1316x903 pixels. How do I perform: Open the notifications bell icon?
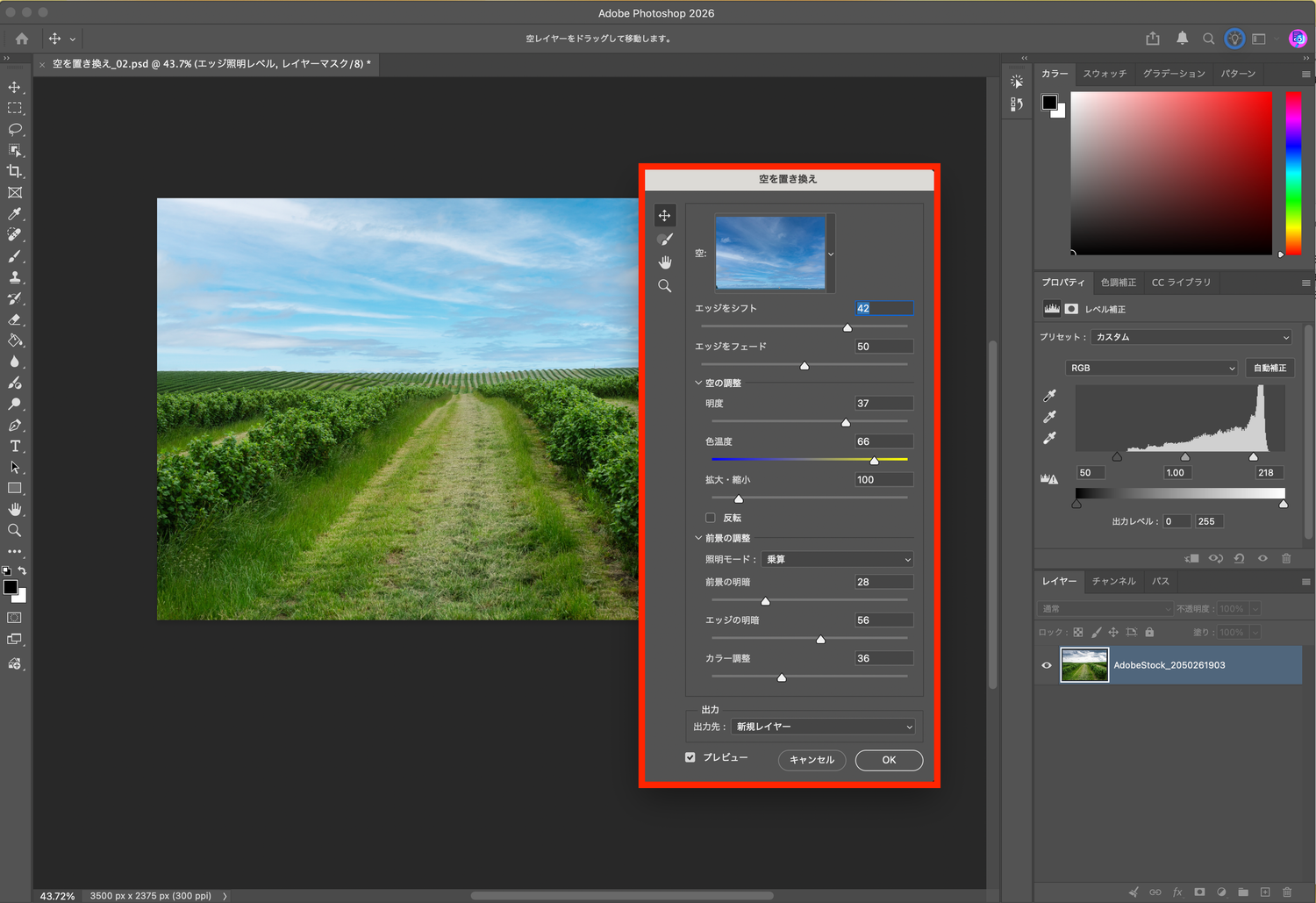click(x=1182, y=39)
